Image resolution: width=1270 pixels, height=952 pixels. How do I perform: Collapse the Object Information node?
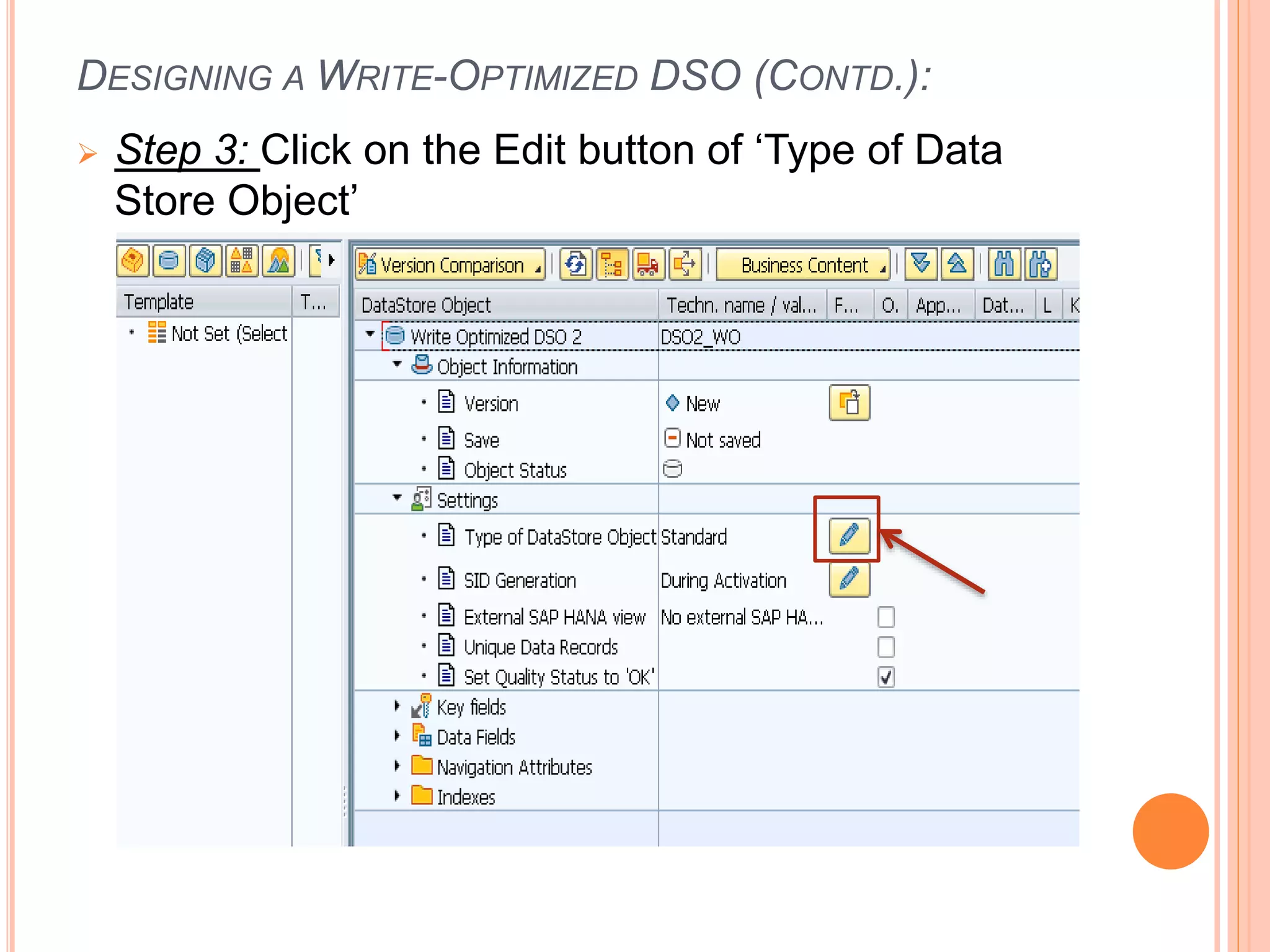point(397,364)
